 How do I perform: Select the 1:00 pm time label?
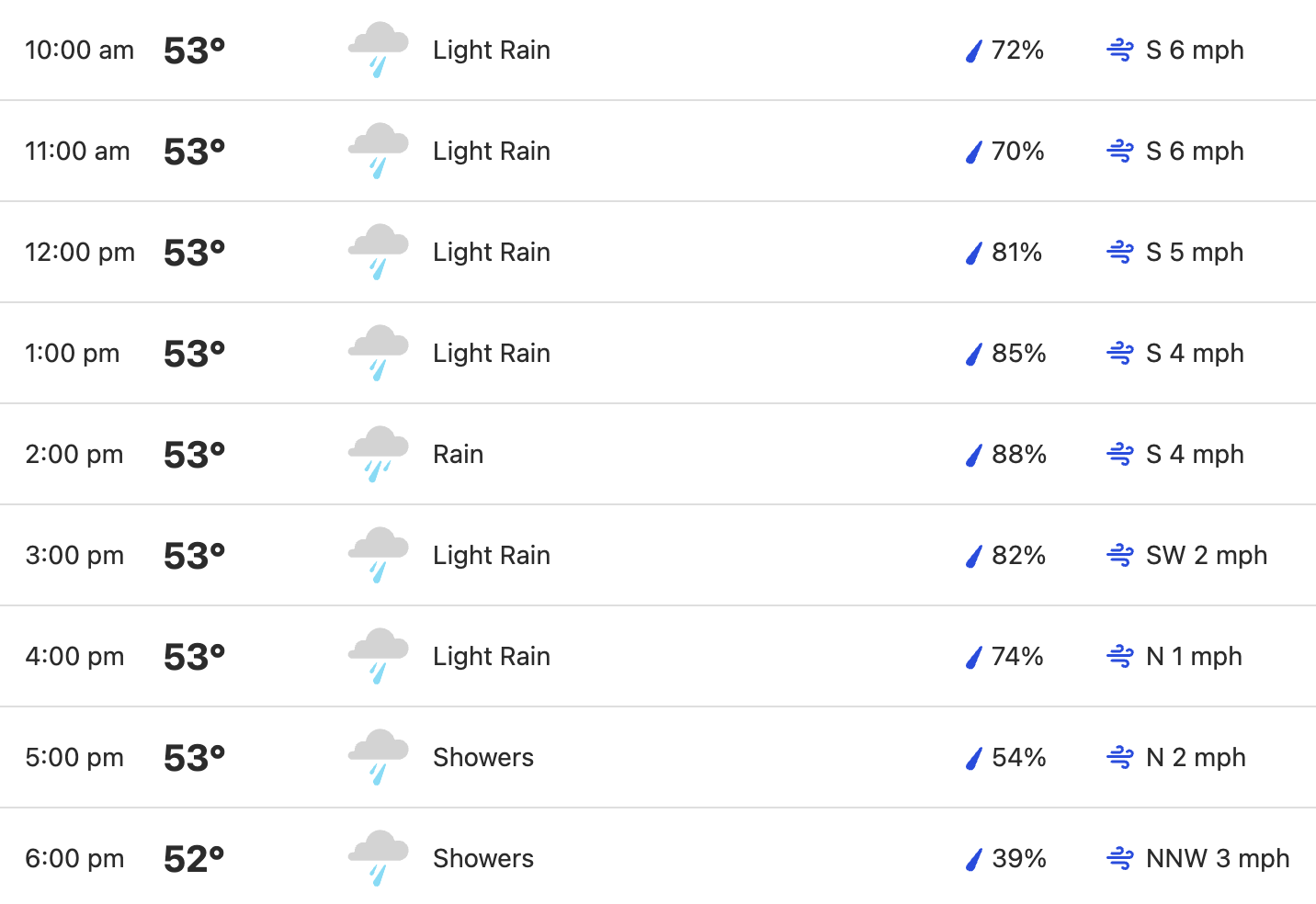[x=73, y=354]
